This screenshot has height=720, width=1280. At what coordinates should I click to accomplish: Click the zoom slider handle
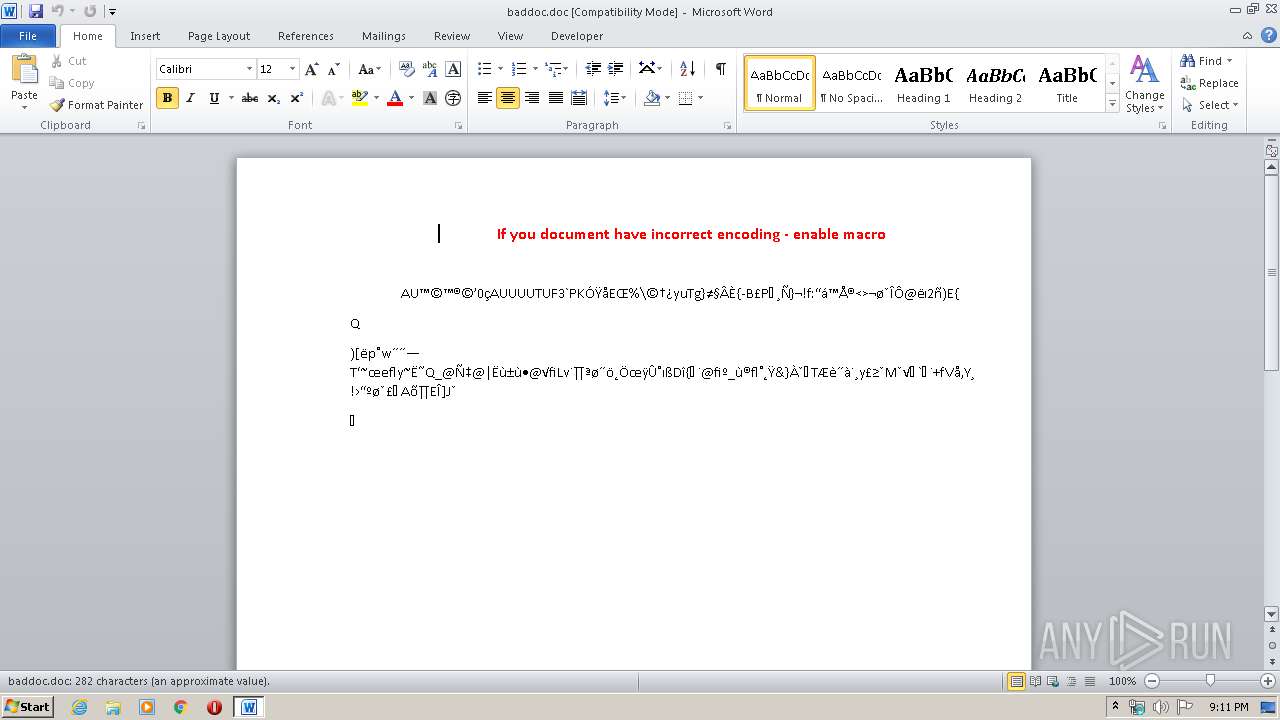point(1210,681)
